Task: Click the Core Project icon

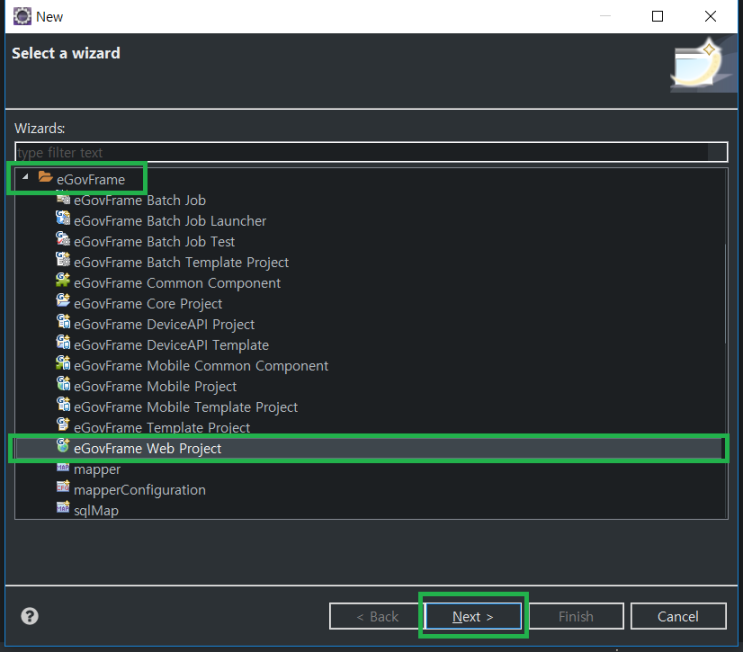Action: click(x=63, y=301)
